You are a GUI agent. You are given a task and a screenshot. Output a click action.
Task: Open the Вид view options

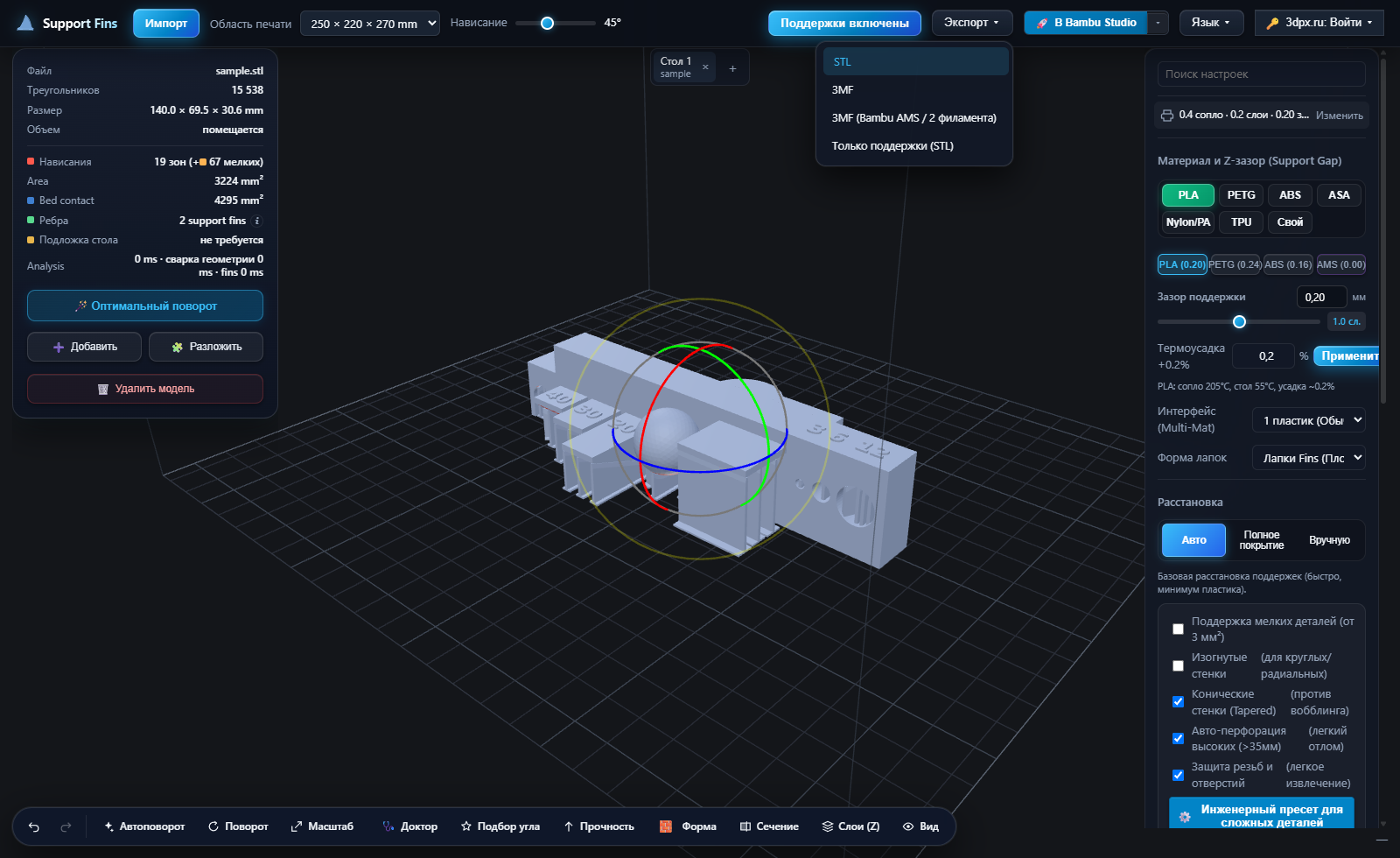[x=920, y=826]
